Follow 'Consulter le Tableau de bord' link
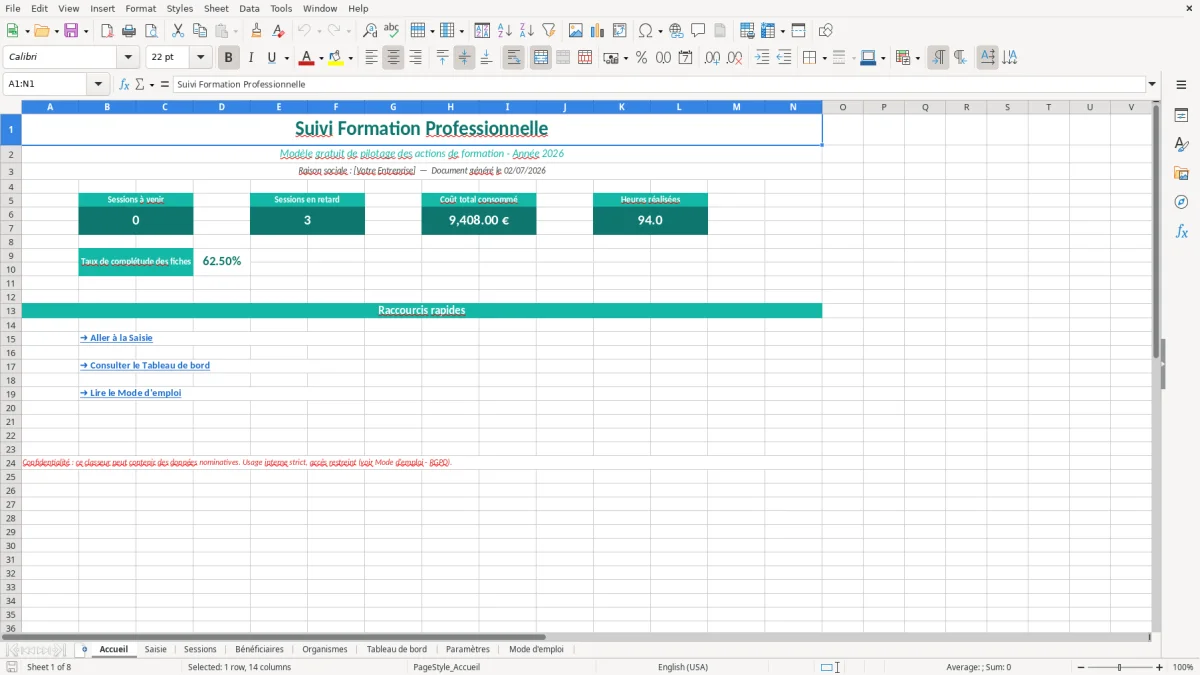 (x=145, y=366)
